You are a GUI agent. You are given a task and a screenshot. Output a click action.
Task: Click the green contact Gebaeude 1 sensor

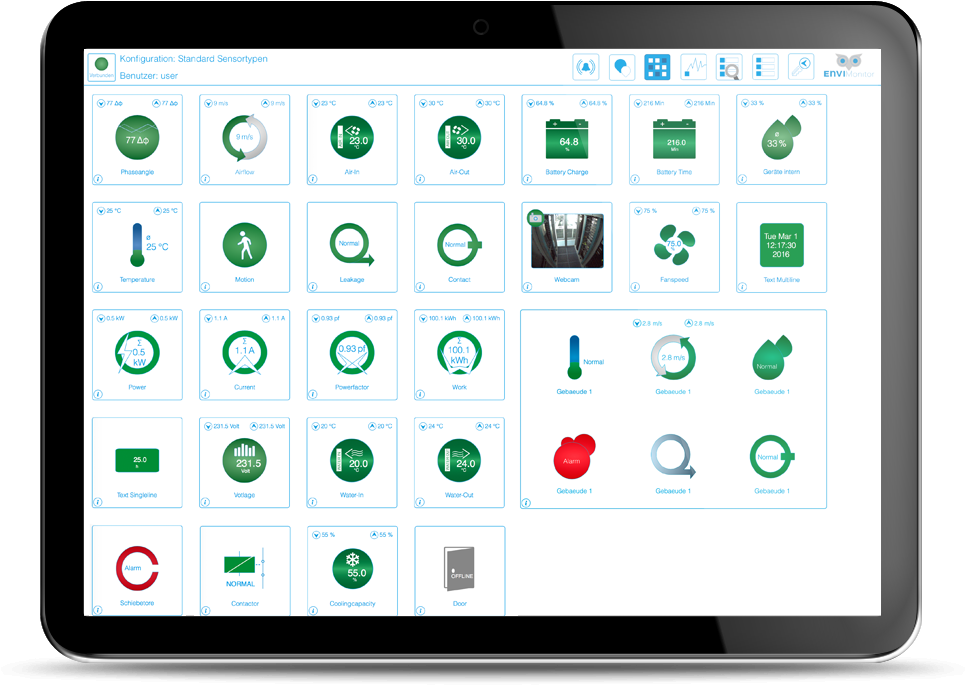click(x=772, y=456)
